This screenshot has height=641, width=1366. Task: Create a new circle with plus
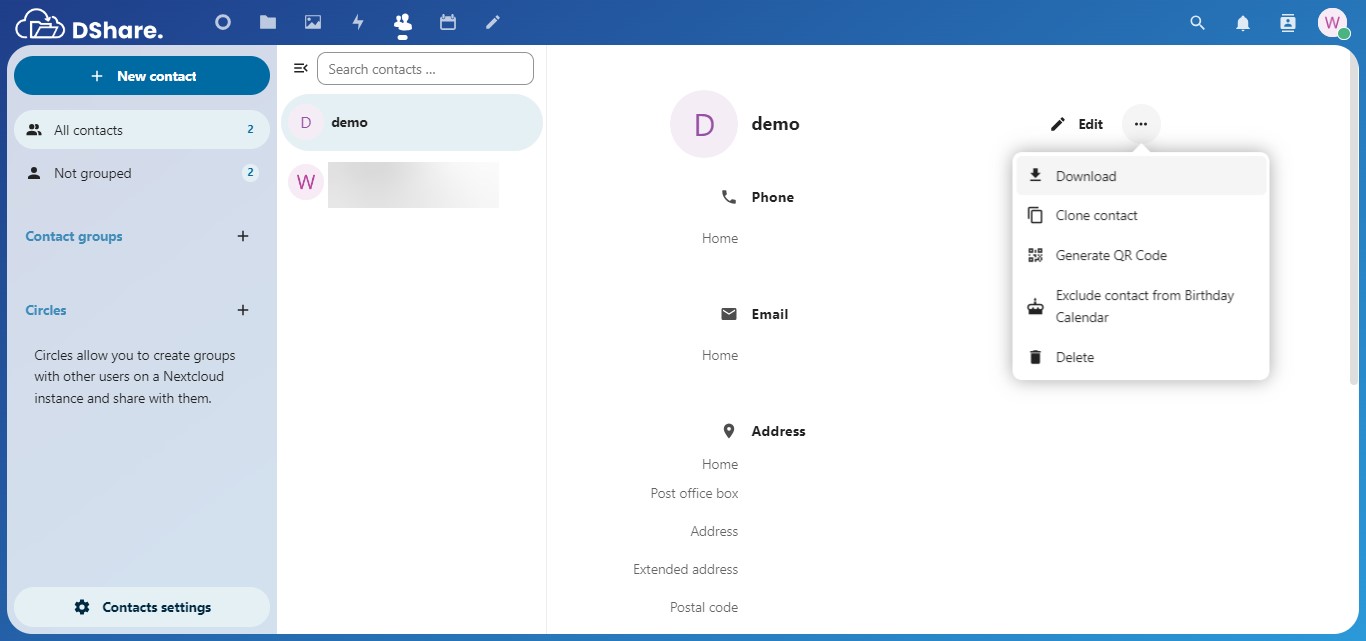242,311
